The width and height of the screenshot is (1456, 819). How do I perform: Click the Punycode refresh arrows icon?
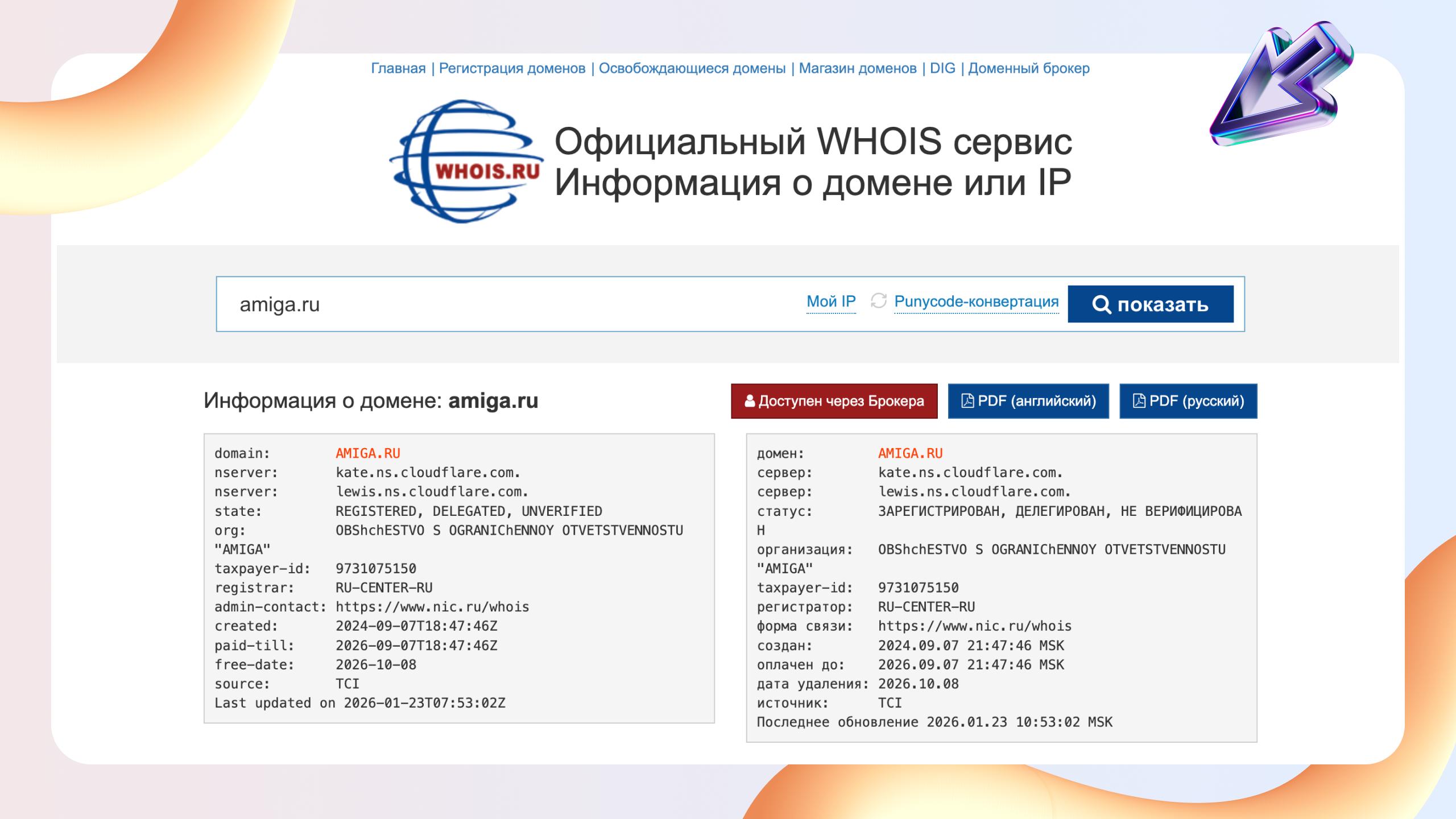click(879, 301)
